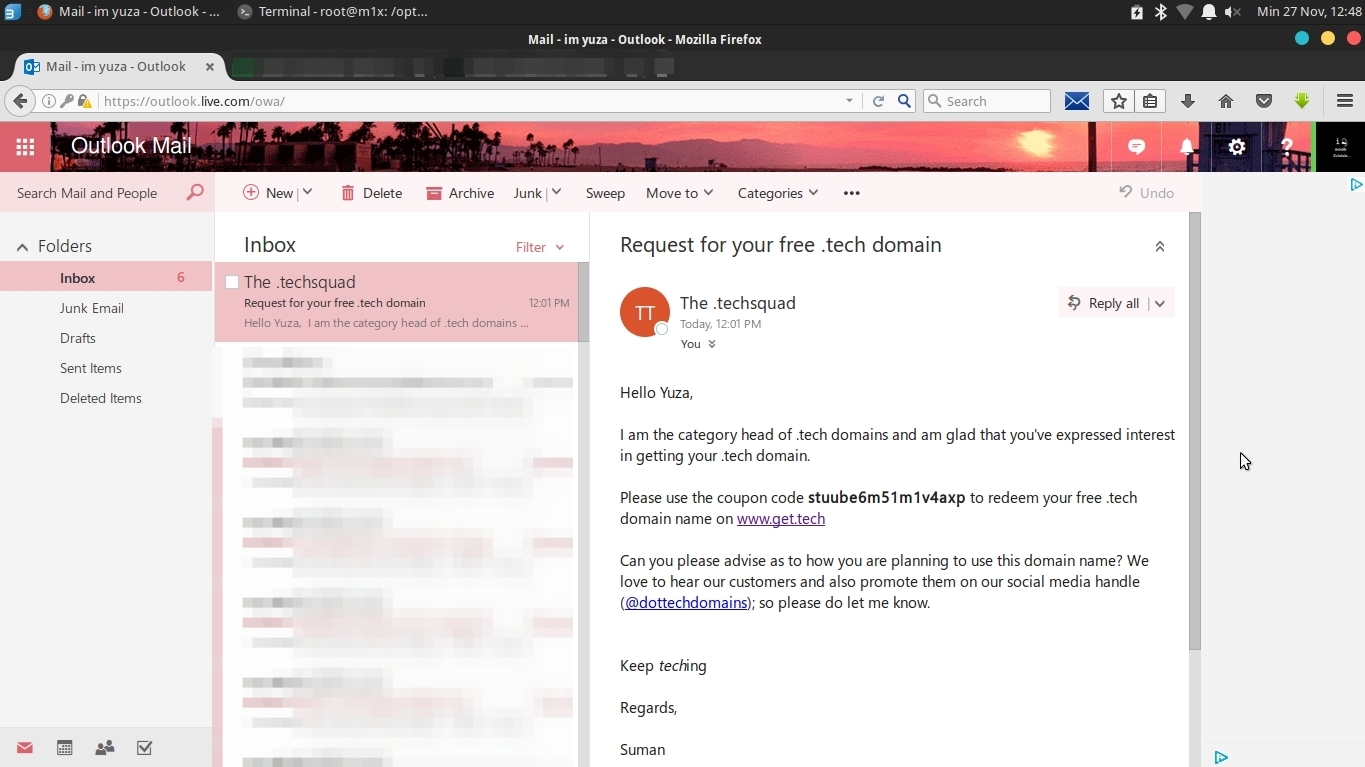Bookmark this page with the star

[1119, 101]
